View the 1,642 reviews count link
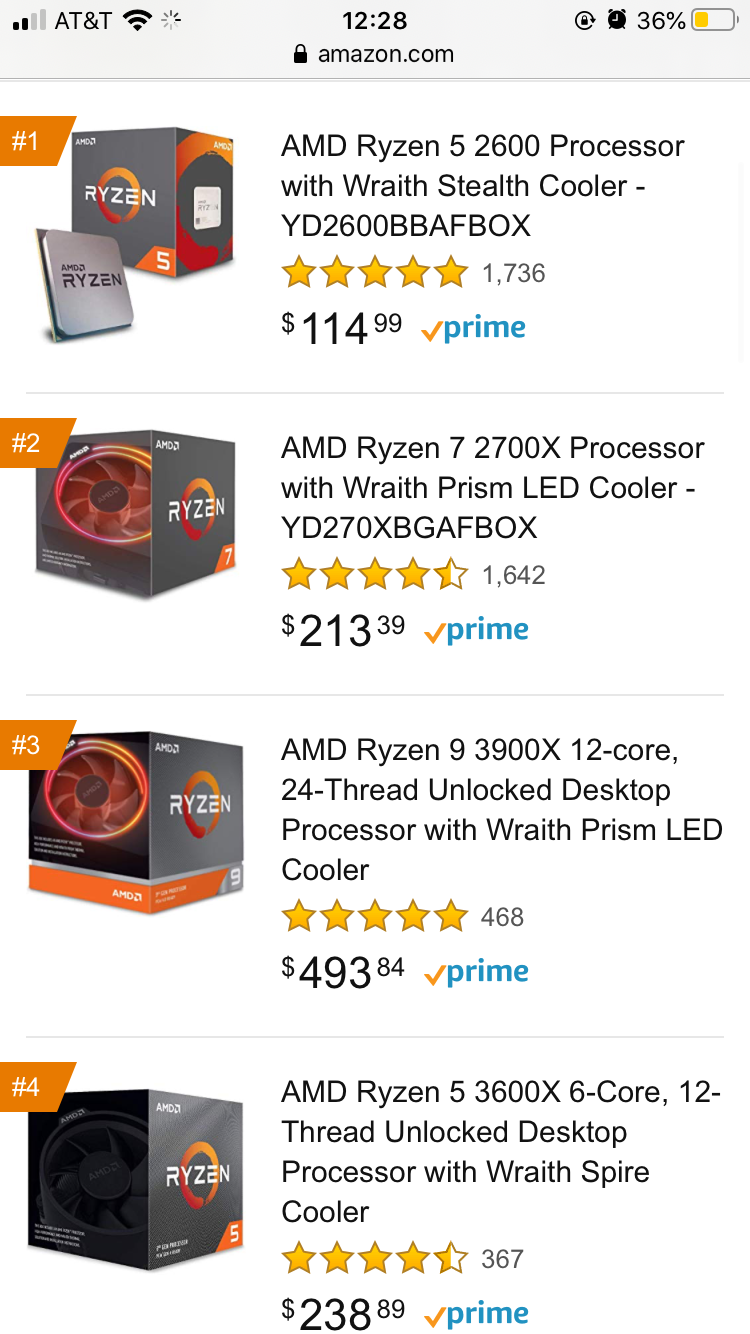Viewport: 750px width, 1334px height. tap(514, 575)
